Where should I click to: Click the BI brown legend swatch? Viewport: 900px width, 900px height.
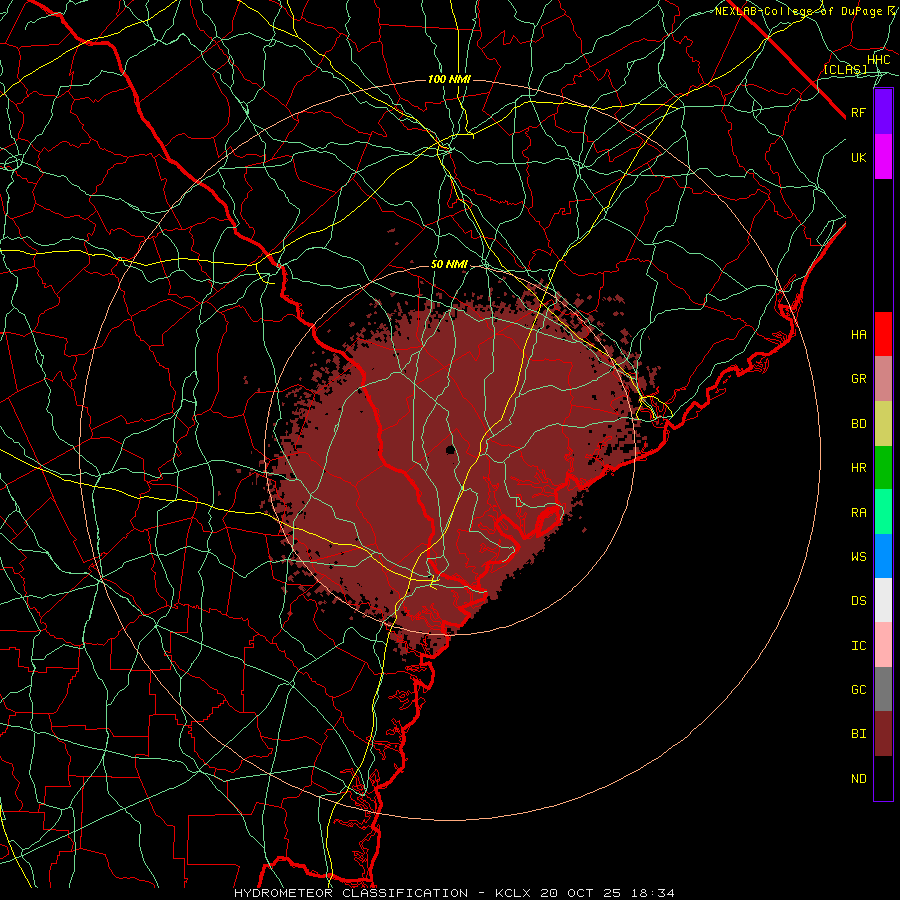pos(883,734)
